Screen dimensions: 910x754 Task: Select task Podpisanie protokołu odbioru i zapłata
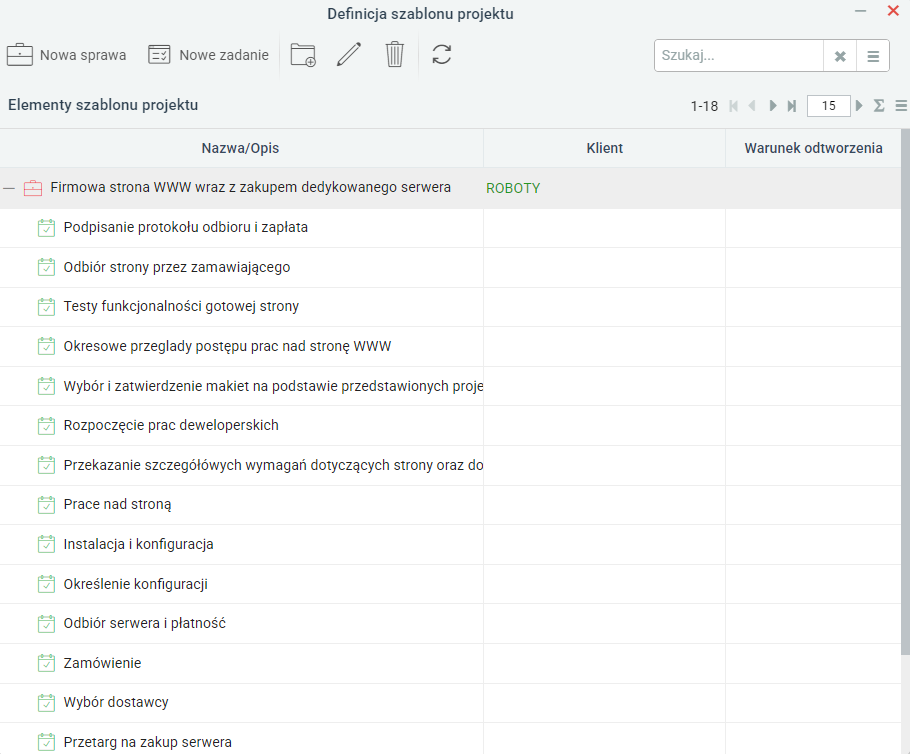pyautogui.click(x=450, y=228)
